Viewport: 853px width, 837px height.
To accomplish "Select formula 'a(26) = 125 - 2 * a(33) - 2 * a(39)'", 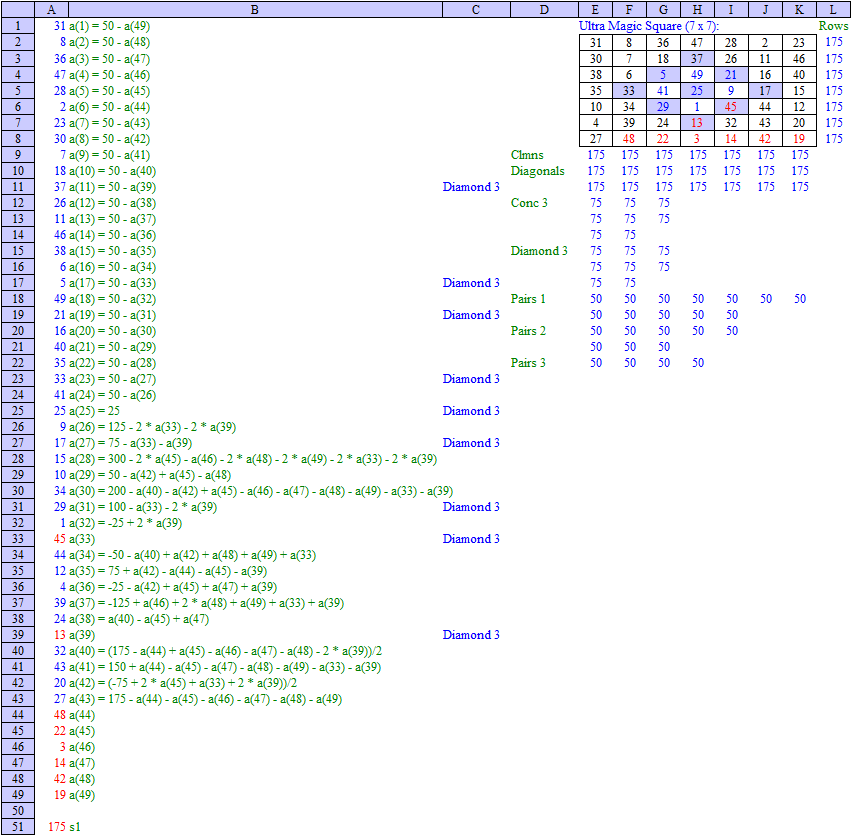I will 152,427.
